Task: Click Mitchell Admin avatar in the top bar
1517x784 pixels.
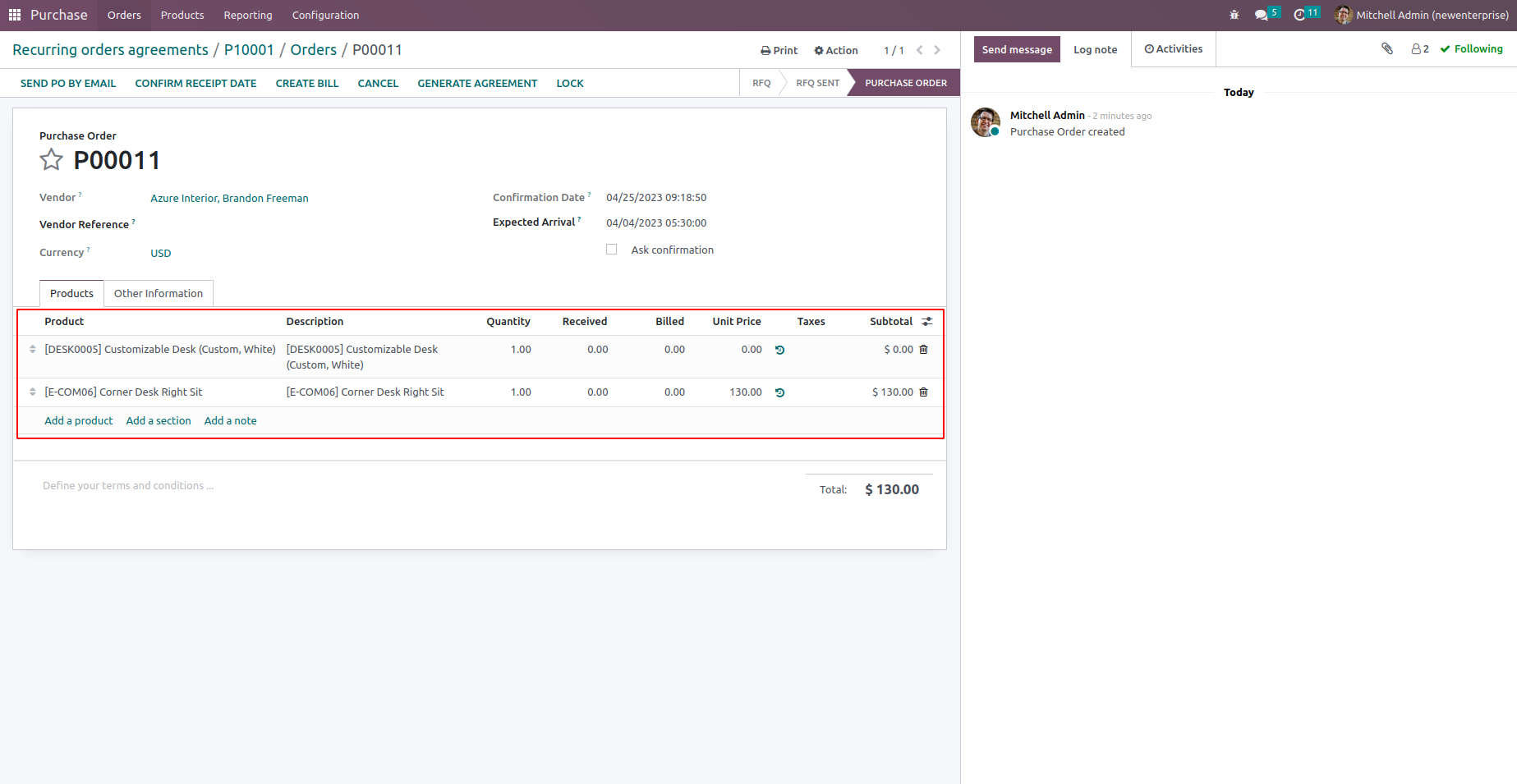Action: pos(1344,15)
